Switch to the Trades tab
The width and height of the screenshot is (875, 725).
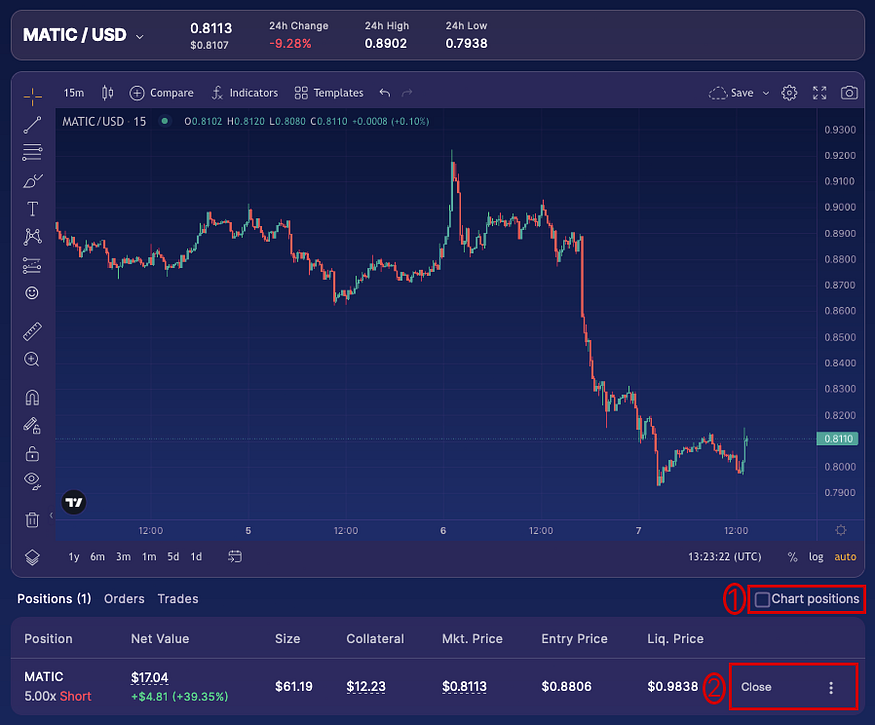click(x=178, y=599)
